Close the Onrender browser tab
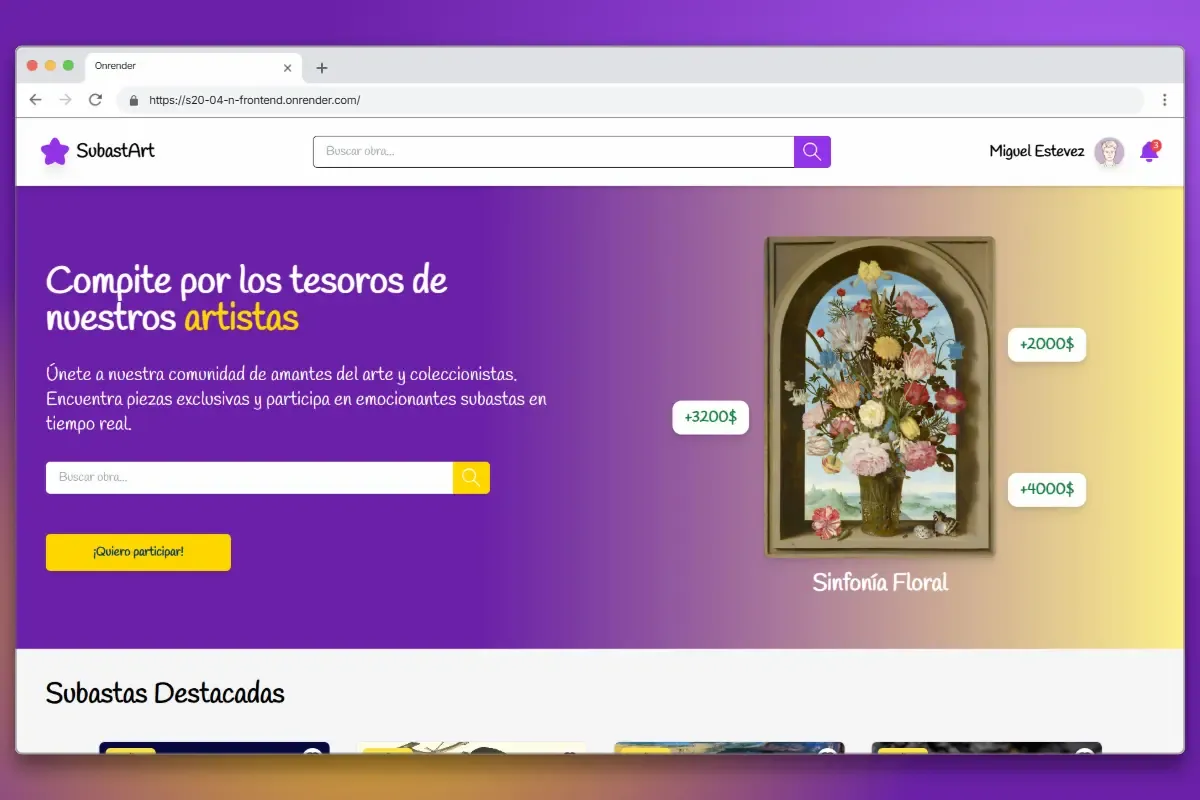Viewport: 1200px width, 800px height. [x=288, y=68]
